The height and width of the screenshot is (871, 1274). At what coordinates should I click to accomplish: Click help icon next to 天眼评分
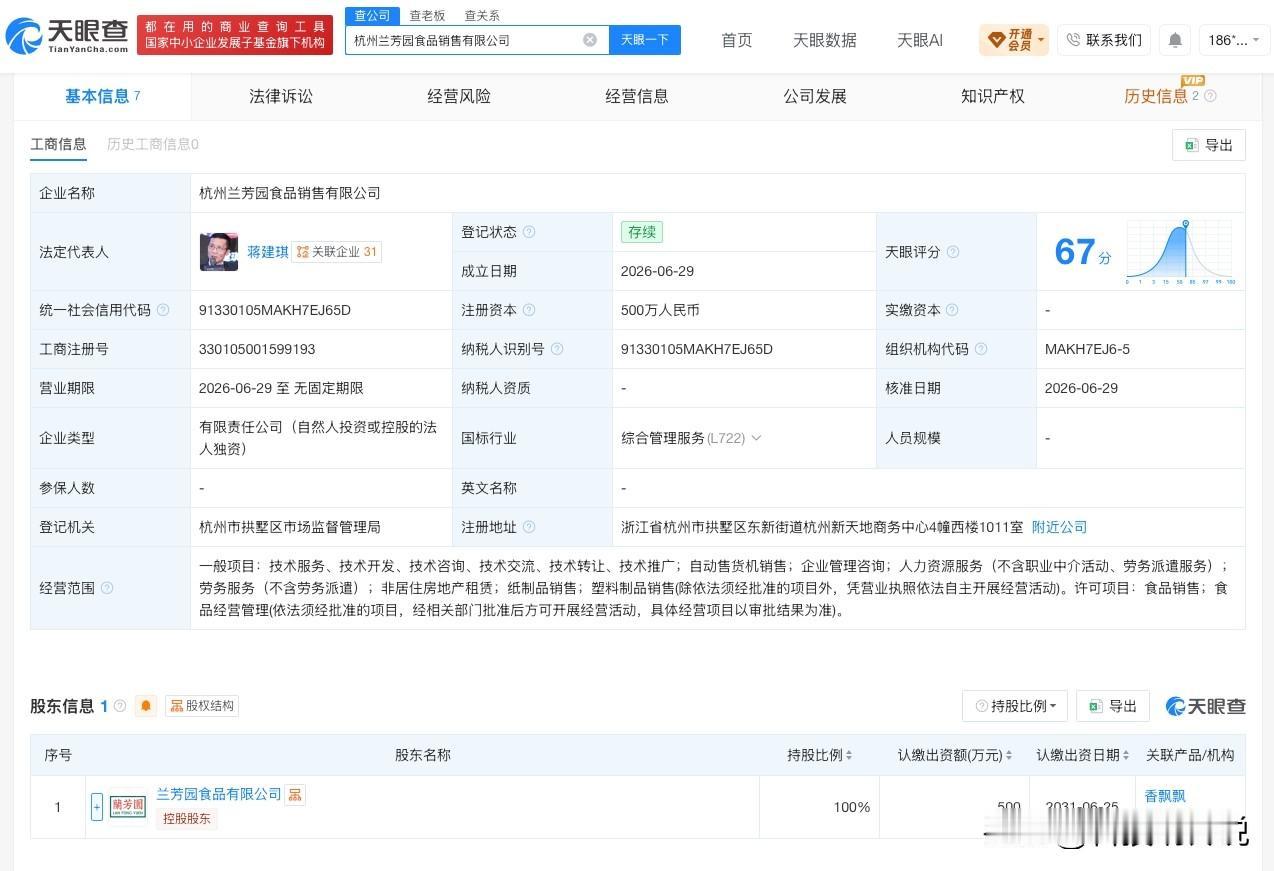953,252
